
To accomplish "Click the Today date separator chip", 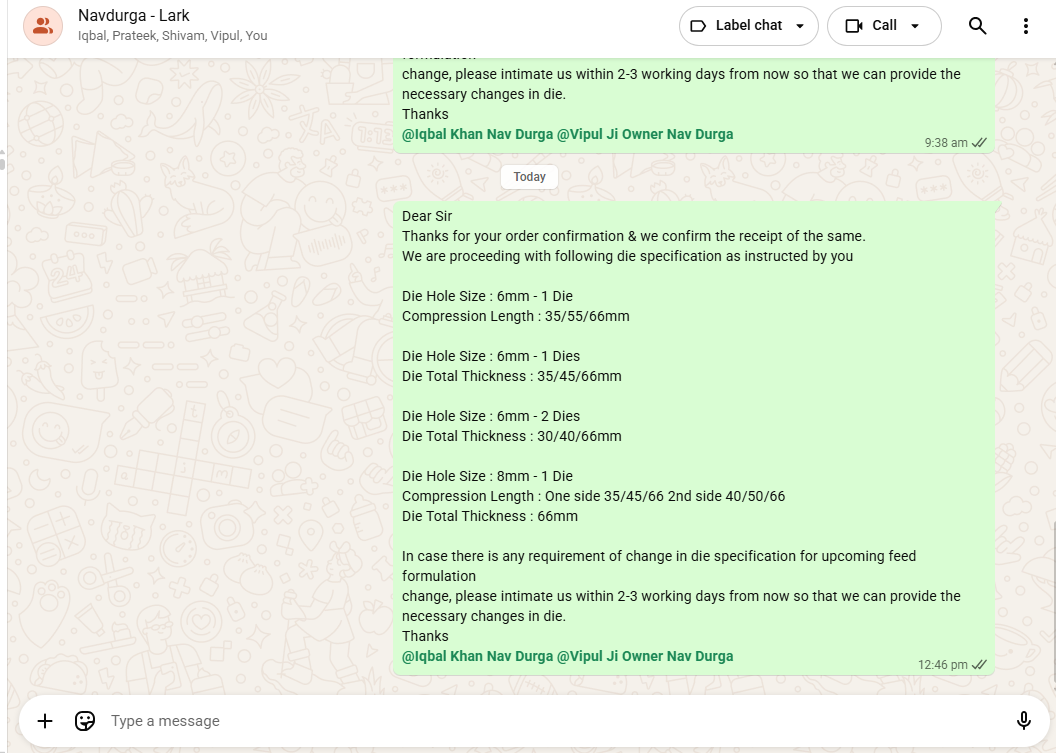I will click(529, 177).
